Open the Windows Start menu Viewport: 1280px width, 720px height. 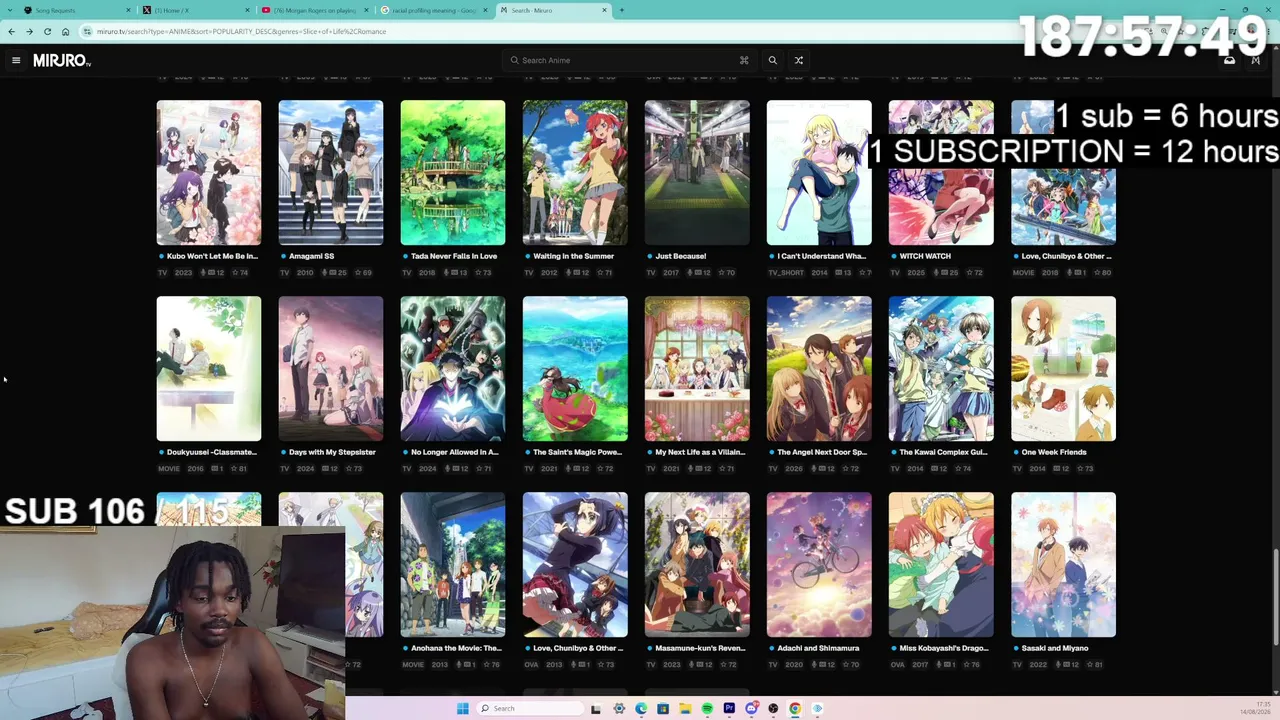462,709
